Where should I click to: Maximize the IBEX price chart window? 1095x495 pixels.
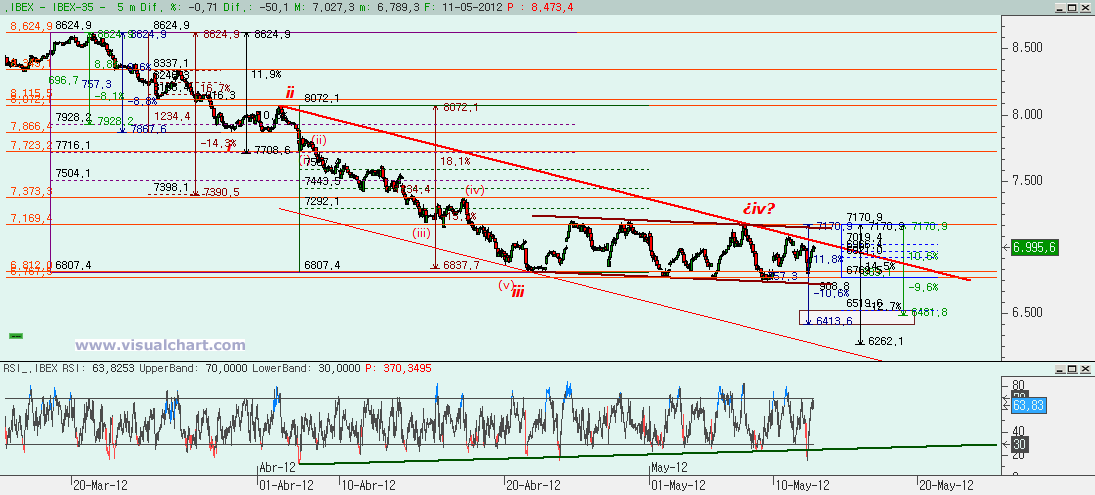point(1074,6)
